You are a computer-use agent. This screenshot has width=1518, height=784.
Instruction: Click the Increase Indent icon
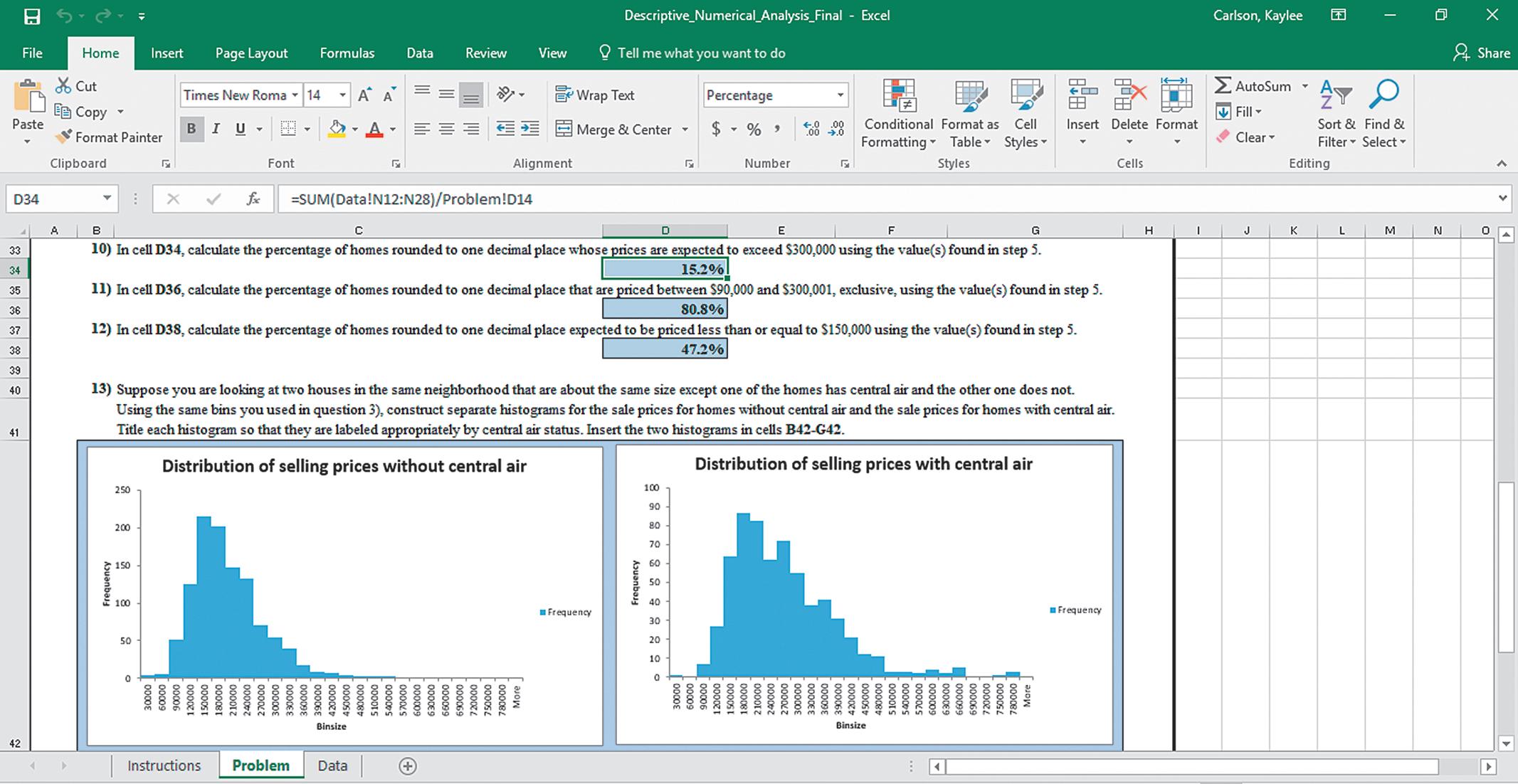(x=529, y=129)
